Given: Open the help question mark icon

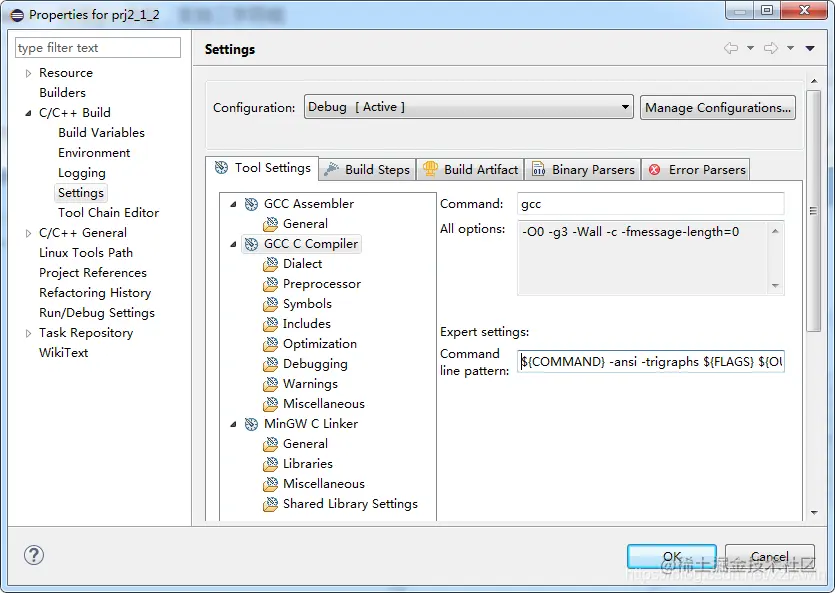Looking at the screenshot, I should tap(34, 555).
